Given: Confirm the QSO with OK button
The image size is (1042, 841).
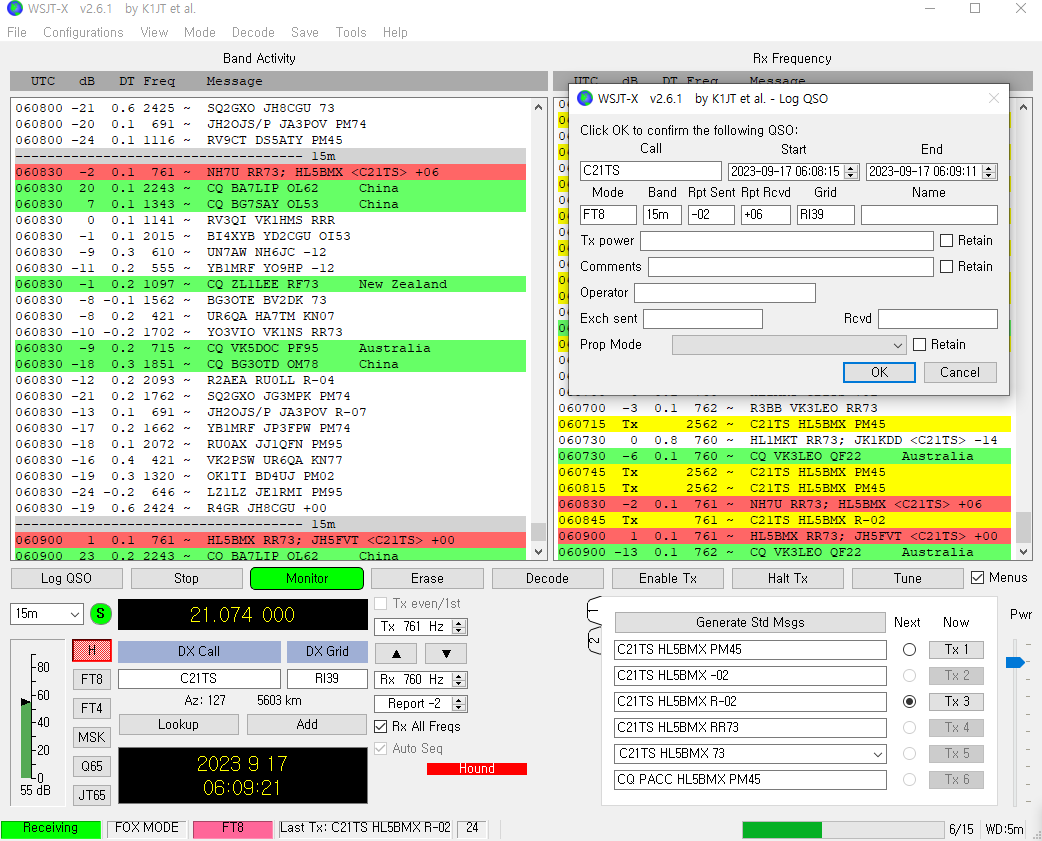Looking at the screenshot, I should pyautogui.click(x=879, y=372).
